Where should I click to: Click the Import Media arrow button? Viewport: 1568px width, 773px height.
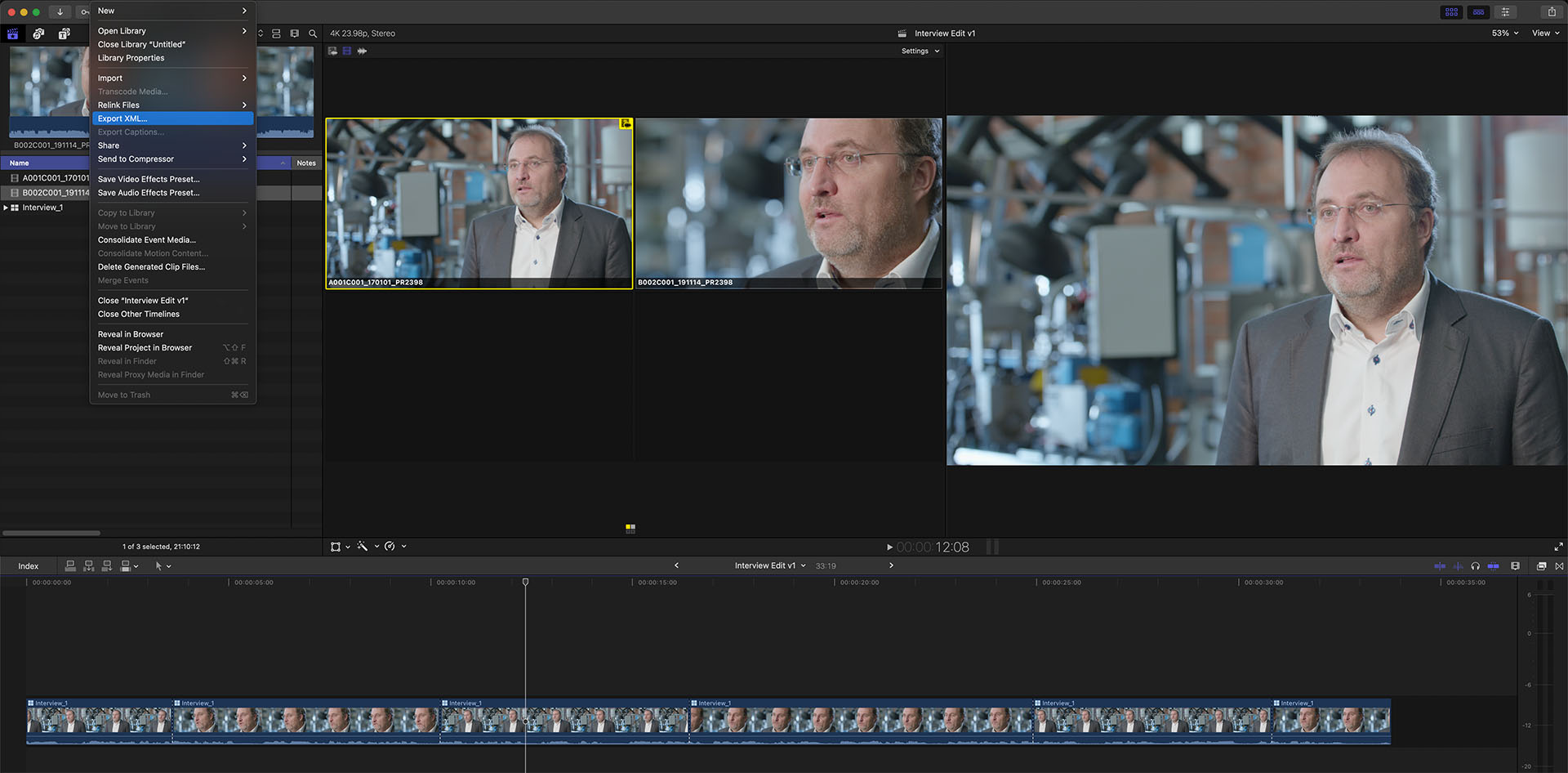(x=60, y=11)
